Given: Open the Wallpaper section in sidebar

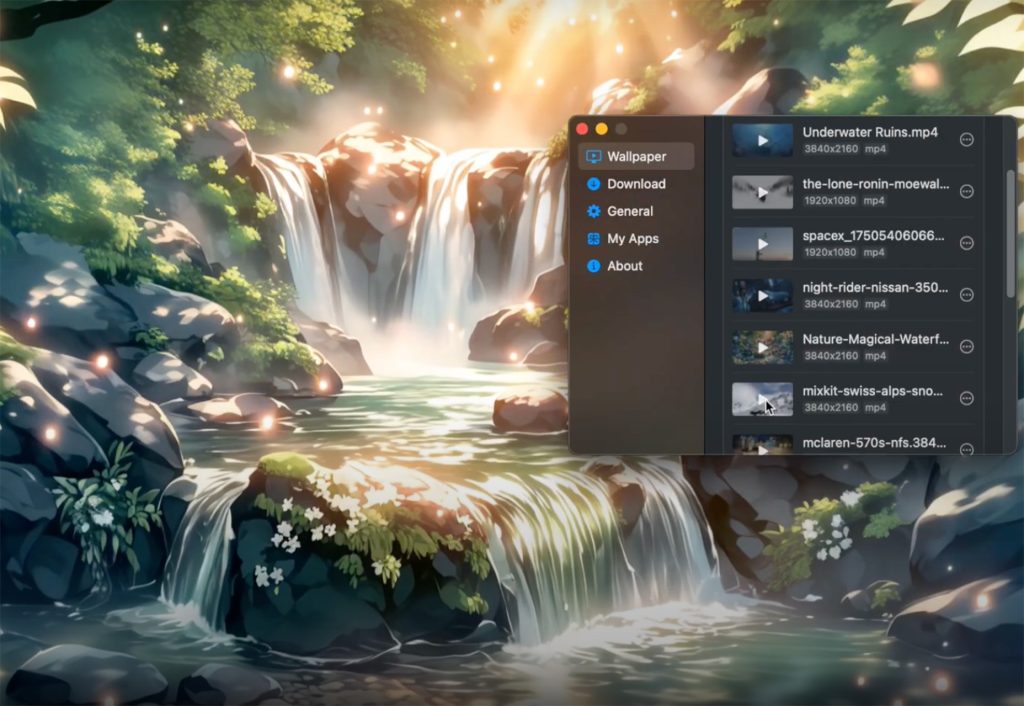Looking at the screenshot, I should coord(635,157).
